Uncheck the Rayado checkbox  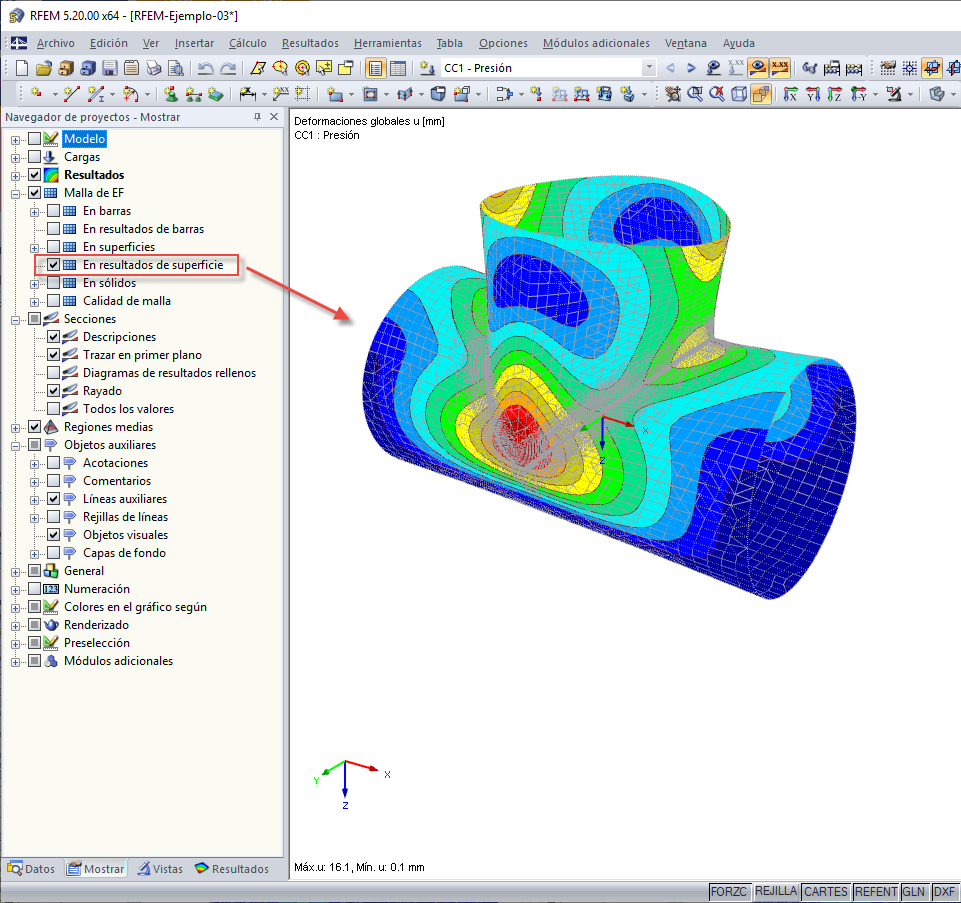(x=53, y=391)
